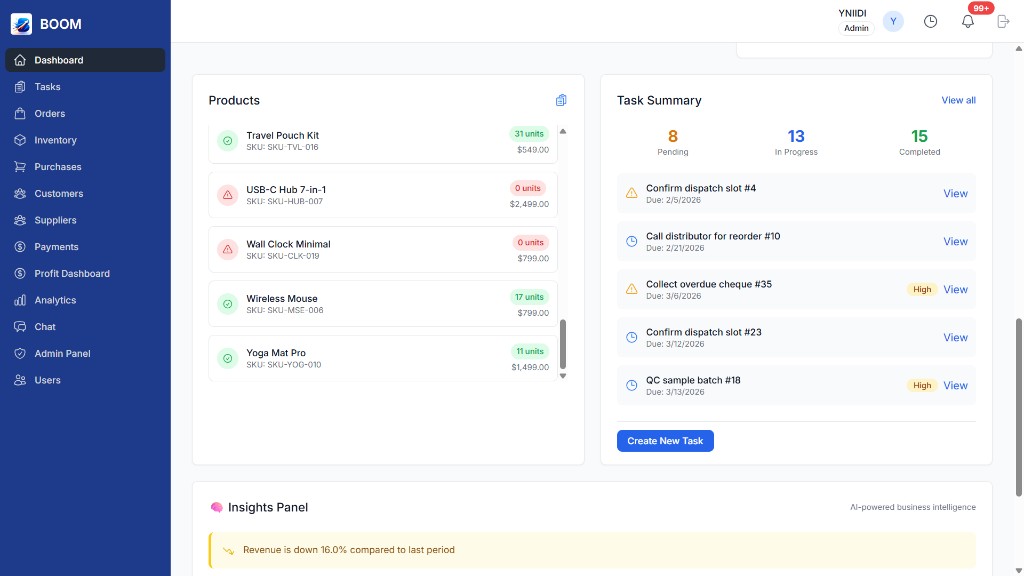
Task: Click the clock icon for QC sample batch #18
Action: tap(632, 385)
